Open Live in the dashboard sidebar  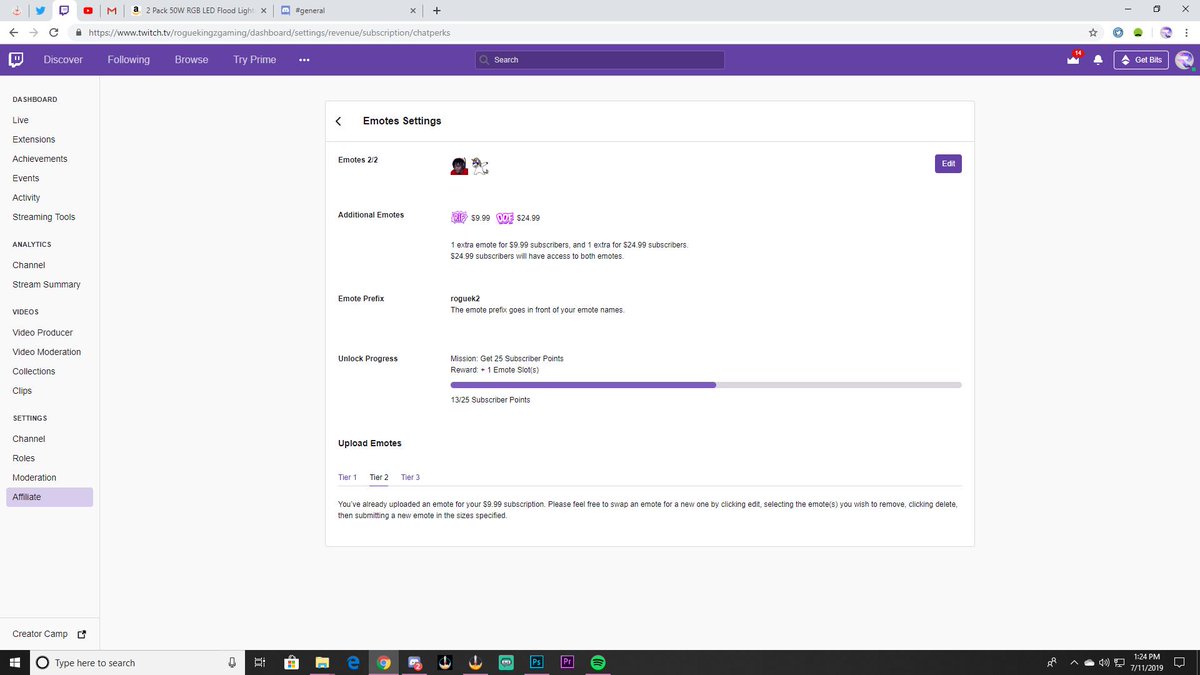tap(20, 120)
